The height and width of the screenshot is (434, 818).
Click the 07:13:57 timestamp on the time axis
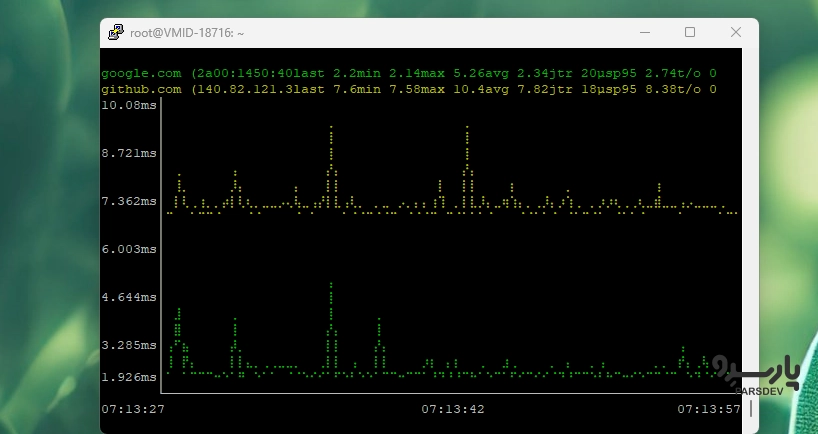tap(709, 409)
